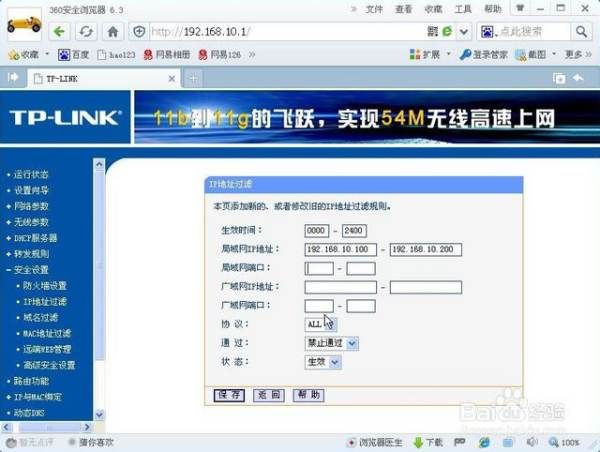Image resolution: width=600 pixels, height=452 pixels.
Task: Open IP地址过滤 submenu item
Action: point(45,302)
